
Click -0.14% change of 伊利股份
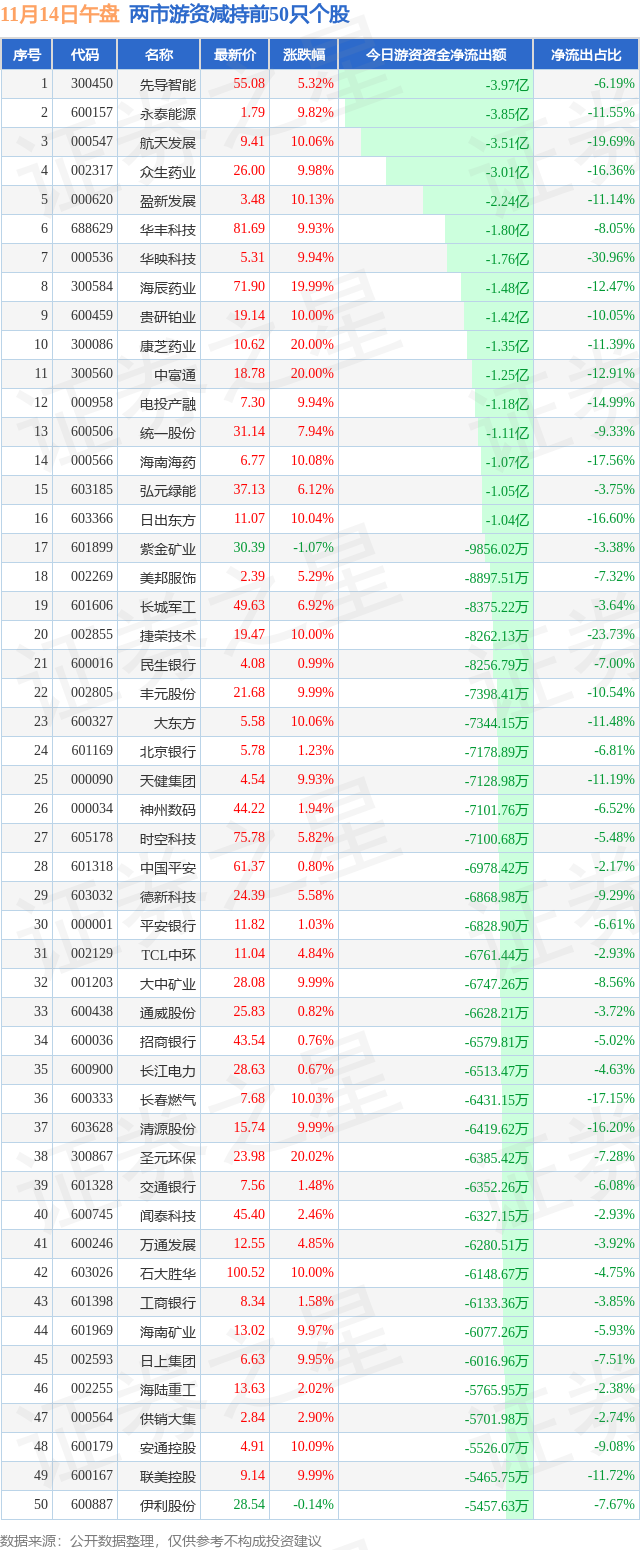(x=316, y=1505)
